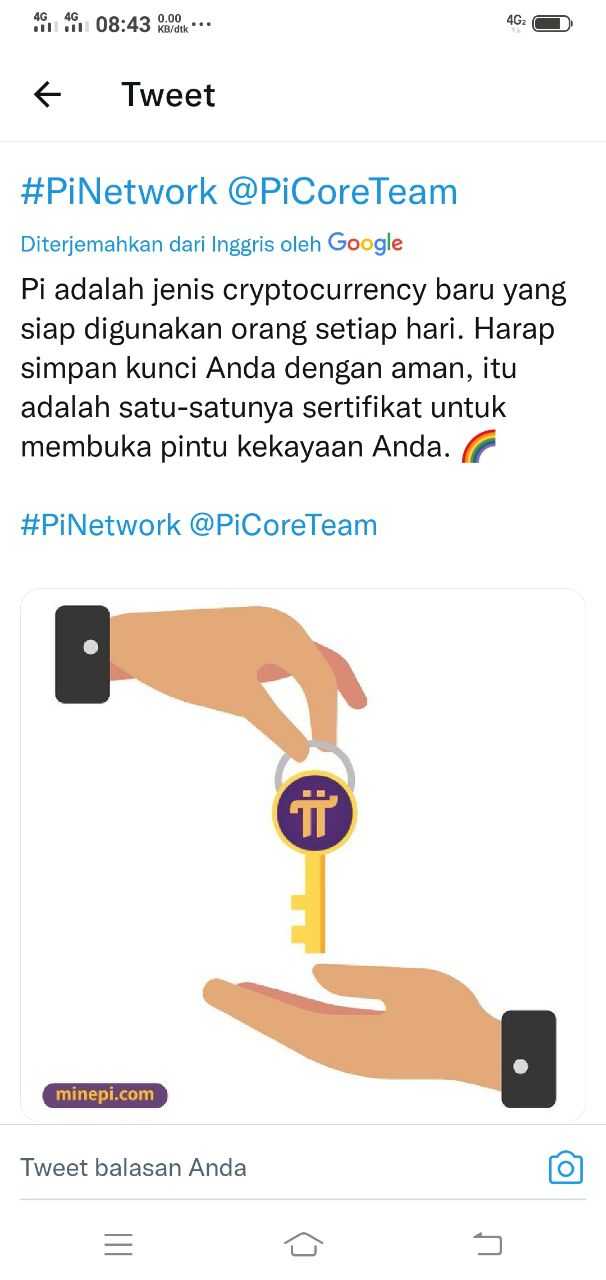This screenshot has width=606, height=1280.
Task: Tap the "Tweet" header title
Action: coord(168,95)
